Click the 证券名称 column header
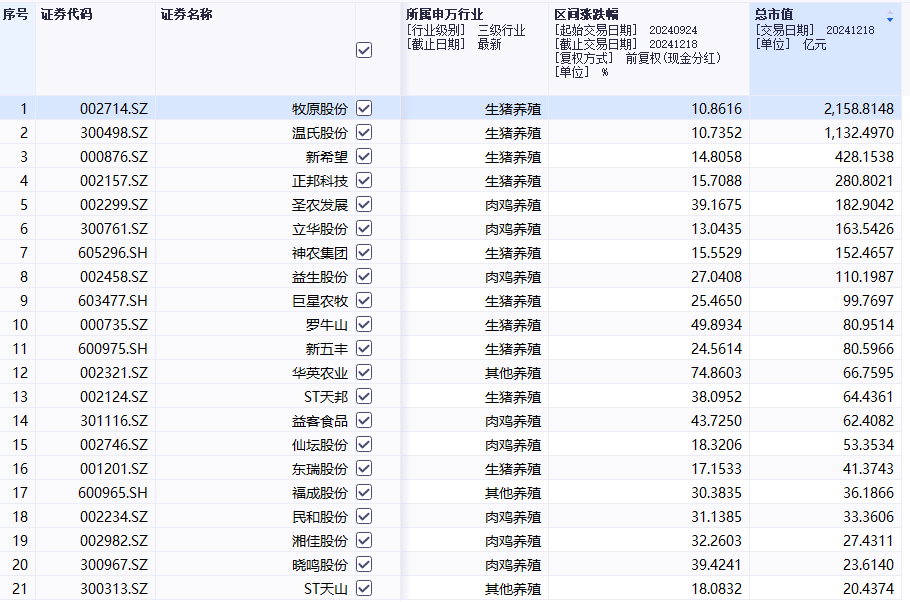The width and height of the screenshot is (910, 602). (x=186, y=15)
